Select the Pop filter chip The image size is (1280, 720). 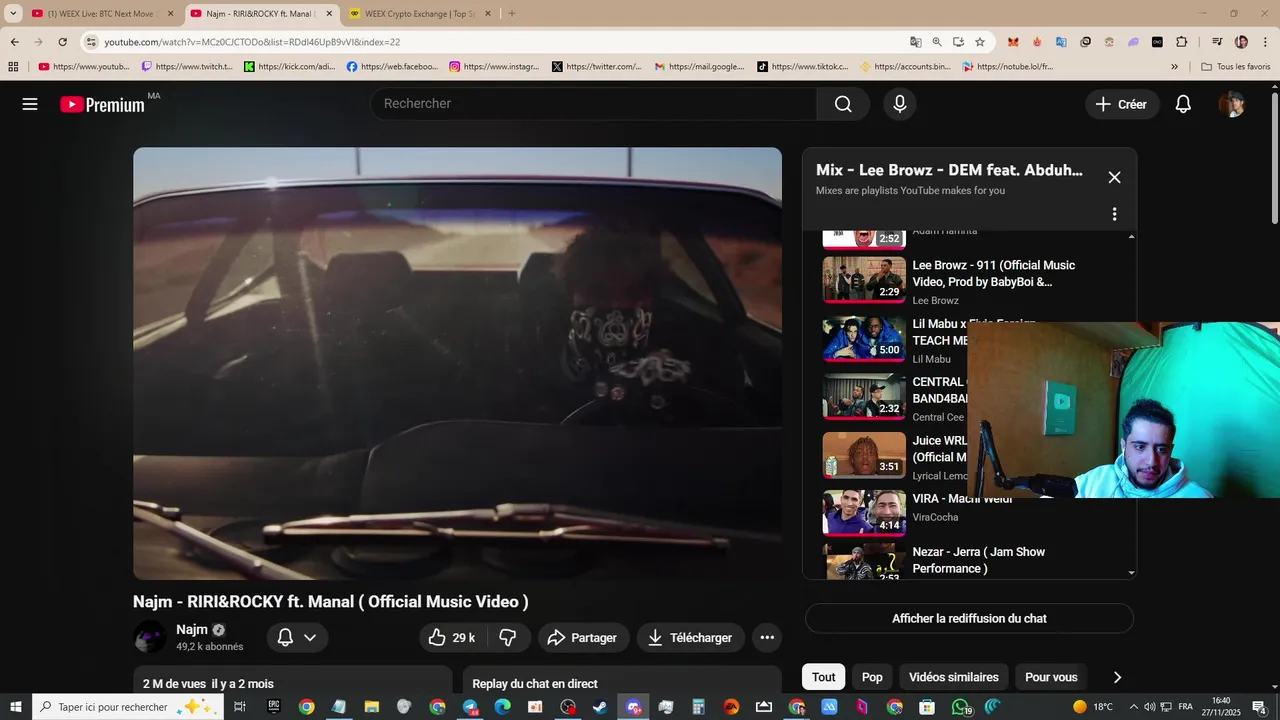[x=872, y=677]
